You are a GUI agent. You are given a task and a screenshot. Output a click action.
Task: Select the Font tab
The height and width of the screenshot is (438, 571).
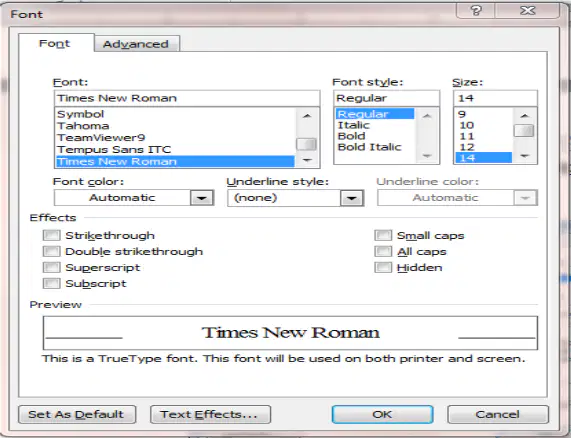point(55,43)
